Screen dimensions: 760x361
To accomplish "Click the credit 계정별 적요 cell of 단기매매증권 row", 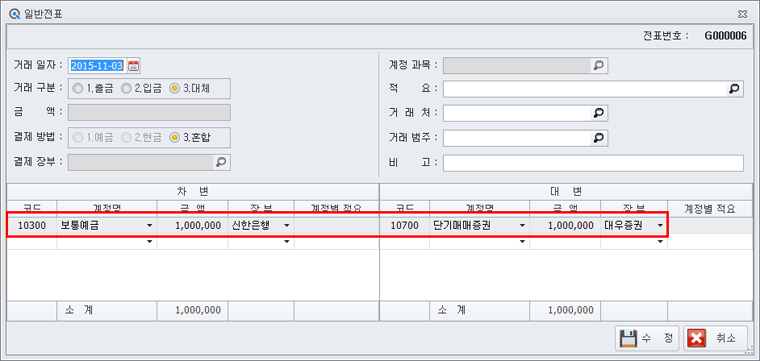I will pyautogui.click(x=710, y=225).
